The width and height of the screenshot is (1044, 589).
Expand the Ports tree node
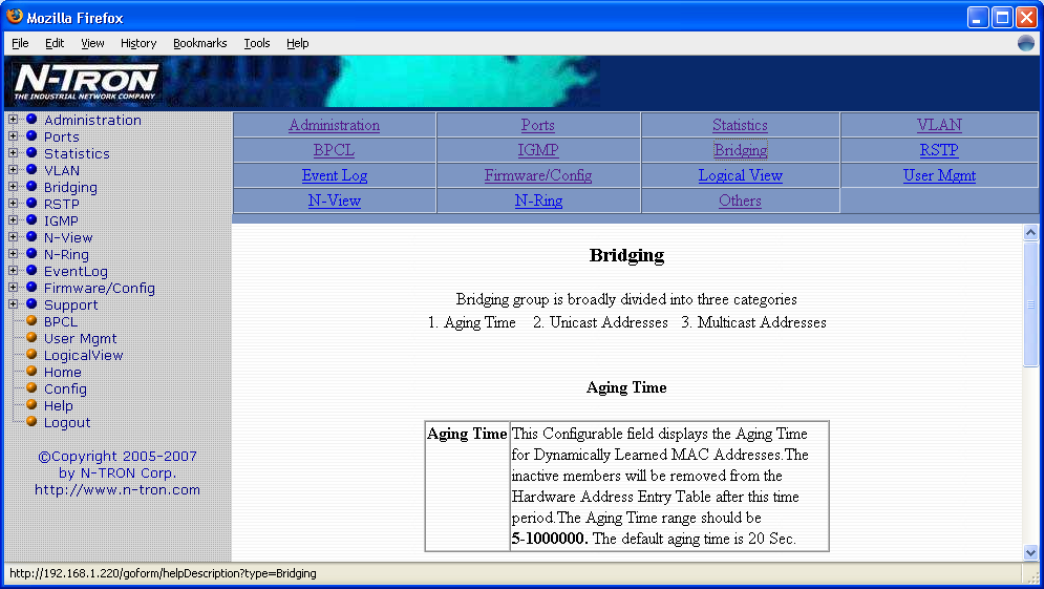point(13,137)
